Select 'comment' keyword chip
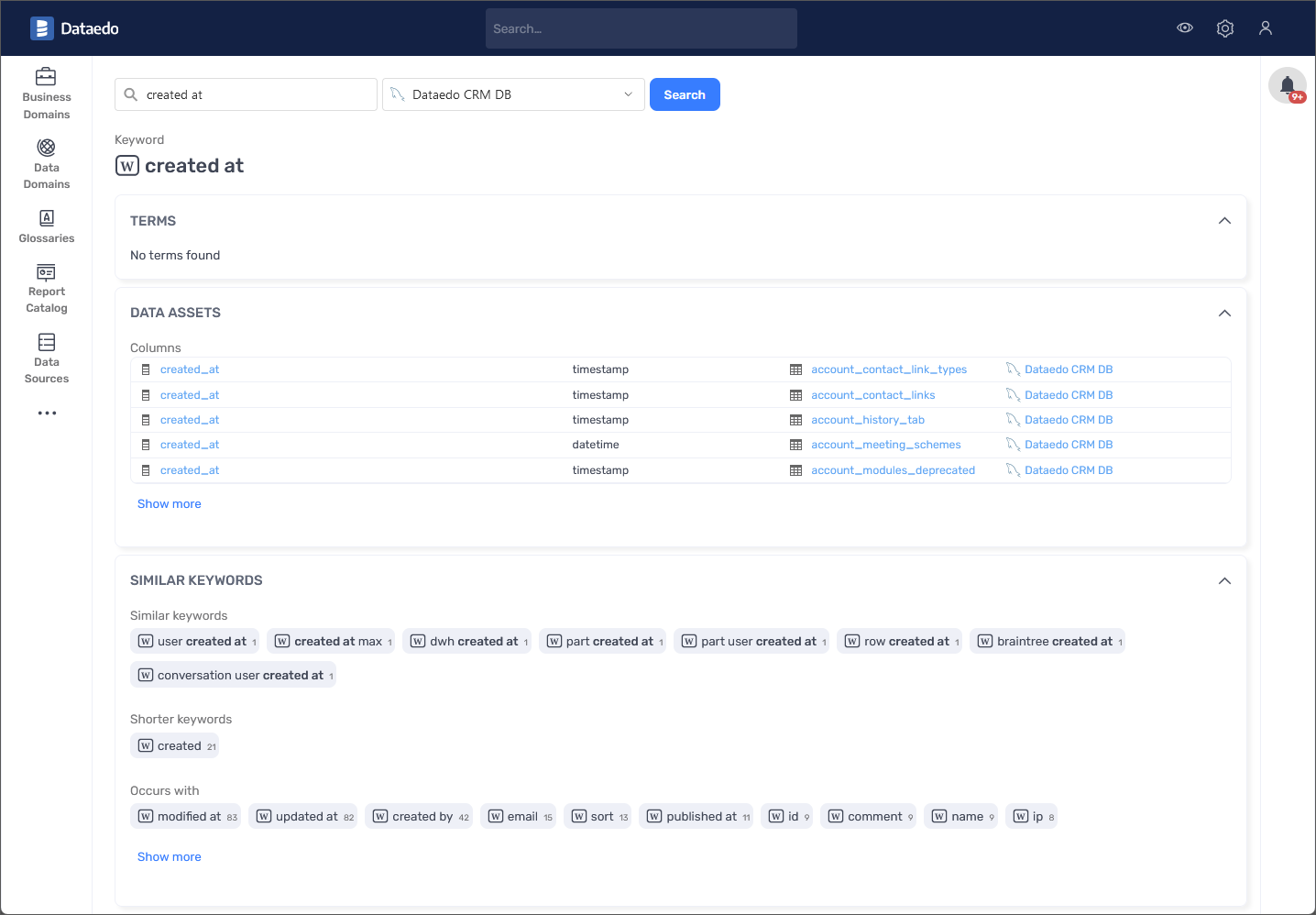 [x=869, y=817]
